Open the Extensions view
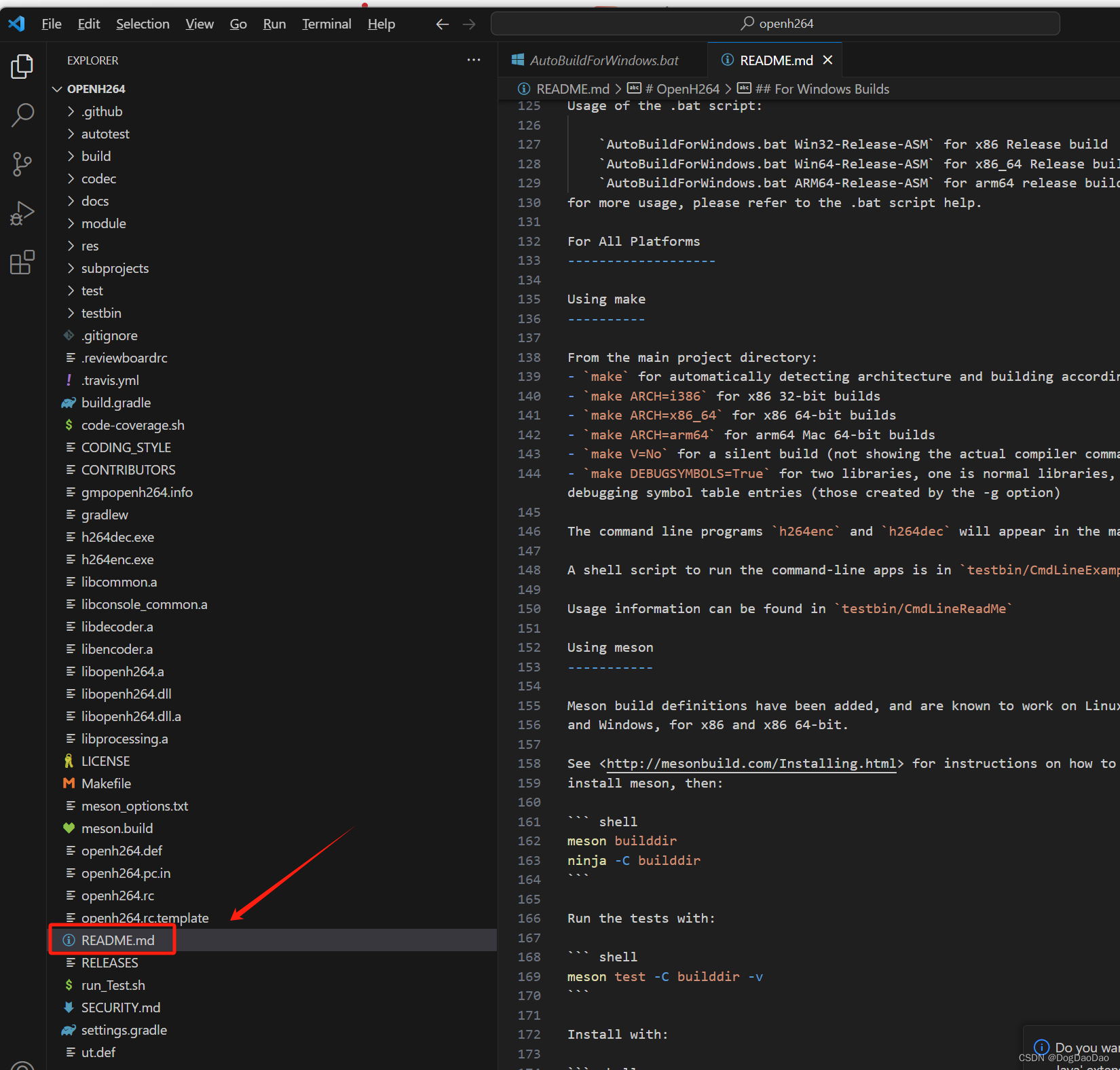 [x=22, y=262]
